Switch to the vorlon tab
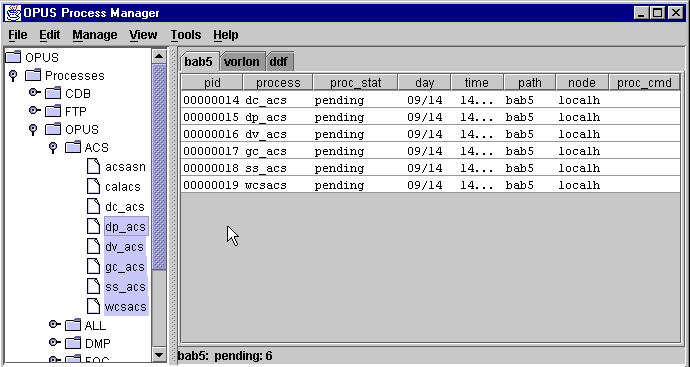This screenshot has width=690, height=367. pyautogui.click(x=242, y=62)
